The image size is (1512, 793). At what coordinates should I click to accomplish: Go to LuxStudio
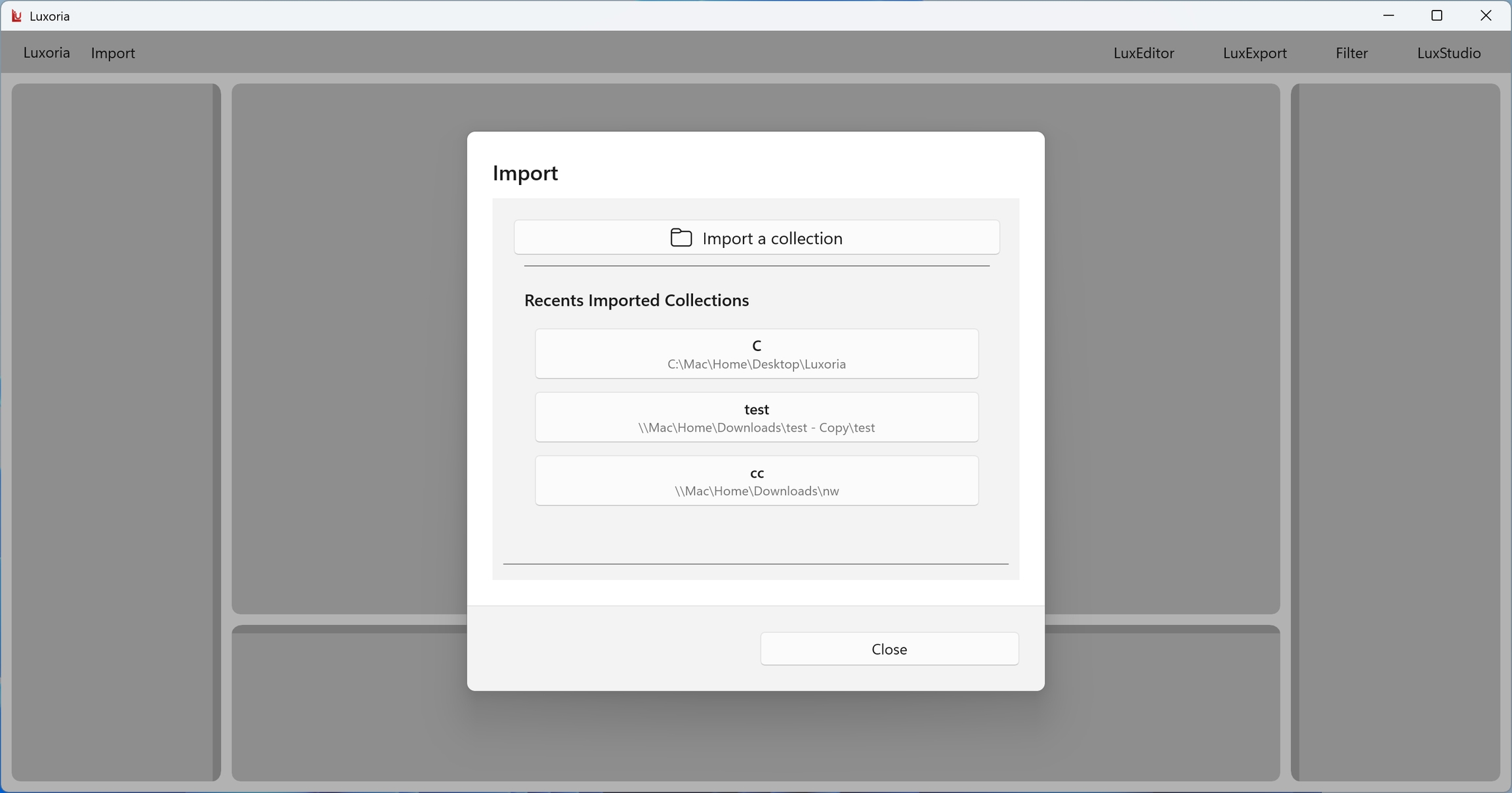[x=1448, y=53]
